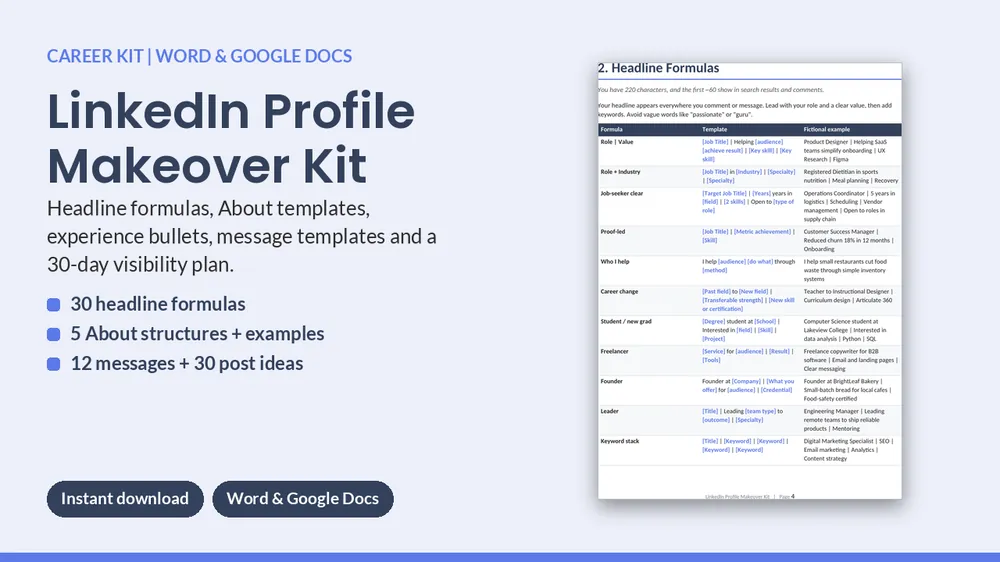Click the '[Job Title] | [Metric achievement]' template cell
Viewport: 1000px width, 562px height.
click(x=749, y=237)
